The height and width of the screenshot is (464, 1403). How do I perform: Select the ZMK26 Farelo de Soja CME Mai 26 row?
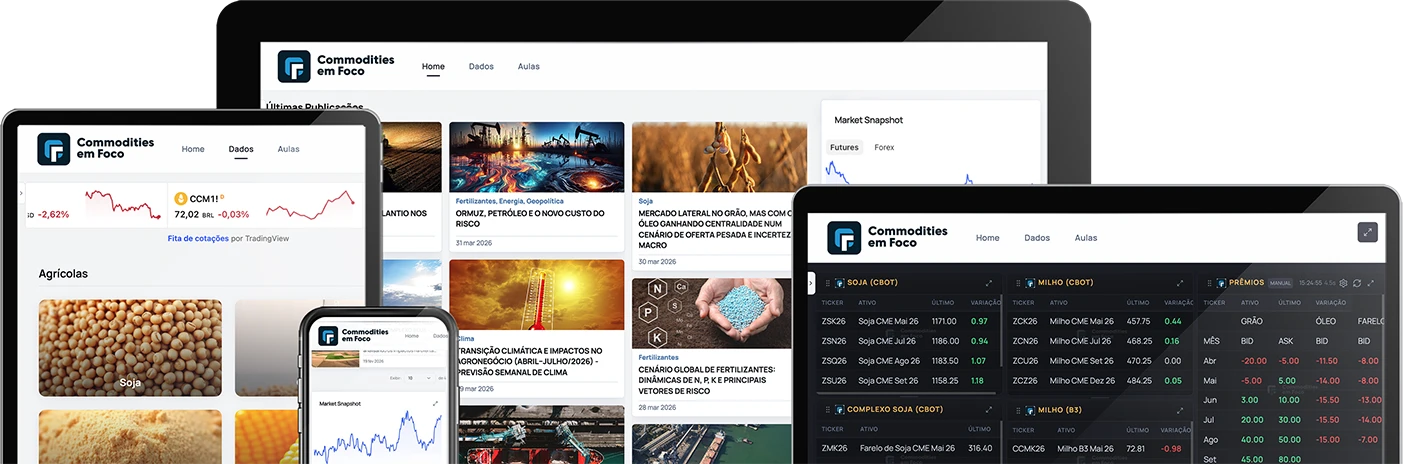tap(907, 448)
